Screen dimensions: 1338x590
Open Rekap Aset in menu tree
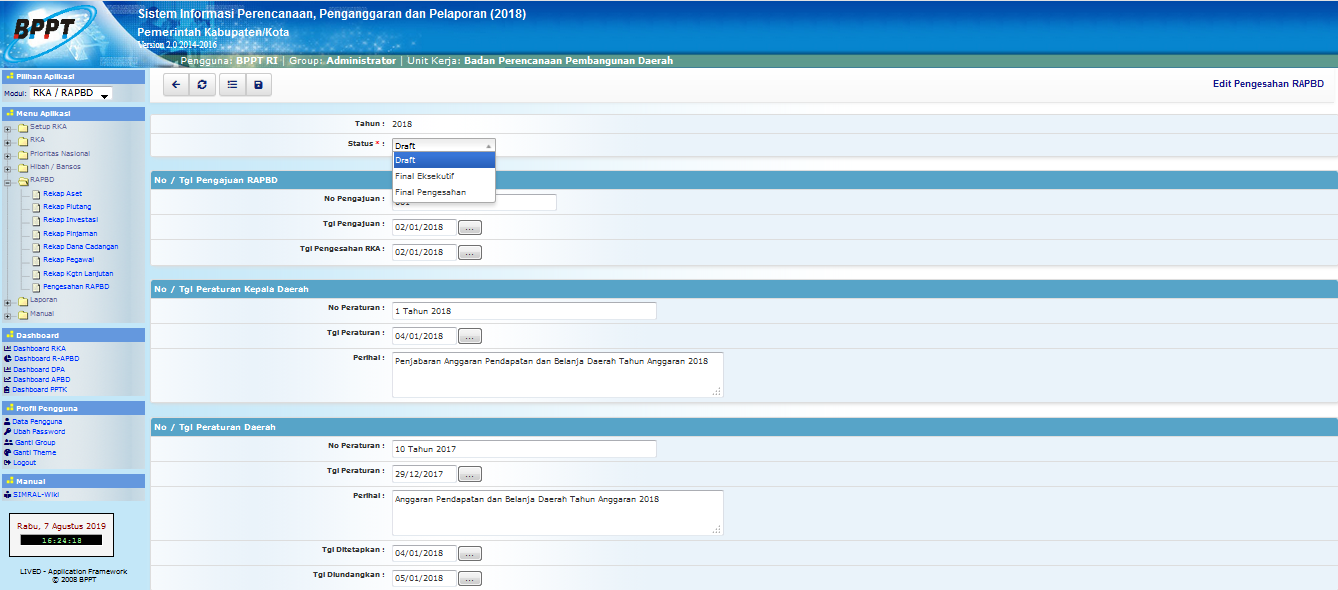tap(62, 193)
